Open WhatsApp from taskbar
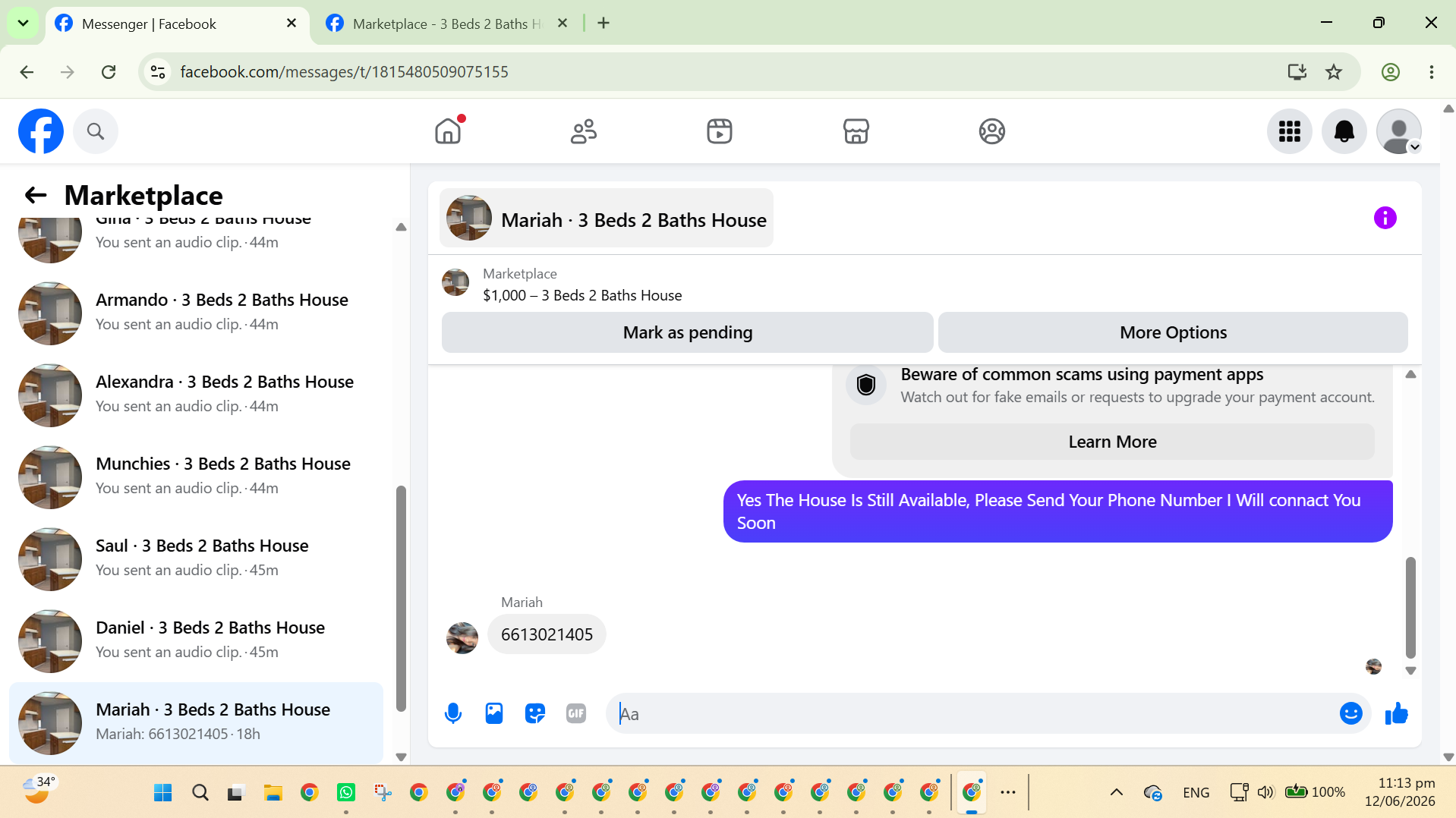 click(x=346, y=793)
